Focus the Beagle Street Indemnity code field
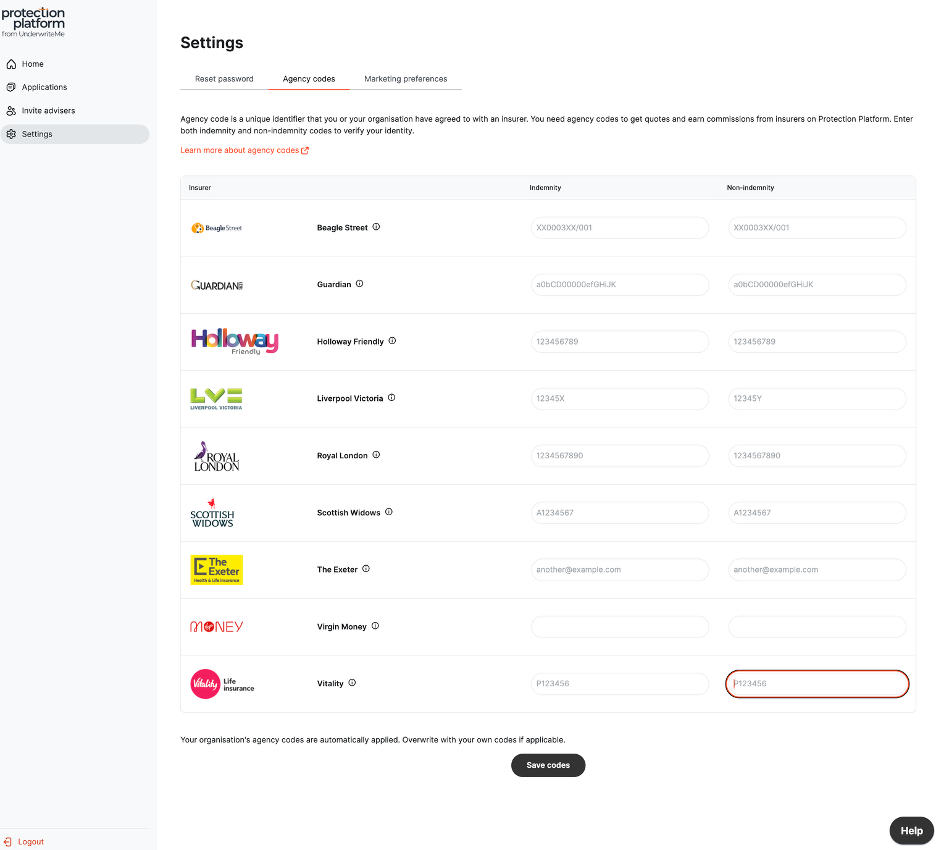 620,227
